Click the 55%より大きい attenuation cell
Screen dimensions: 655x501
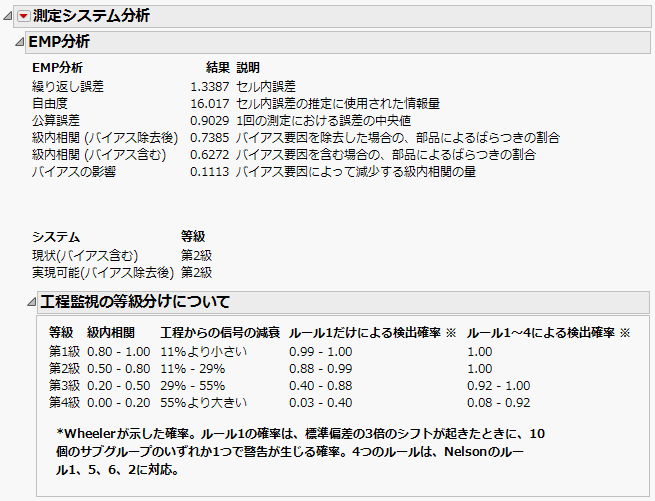(x=203, y=403)
